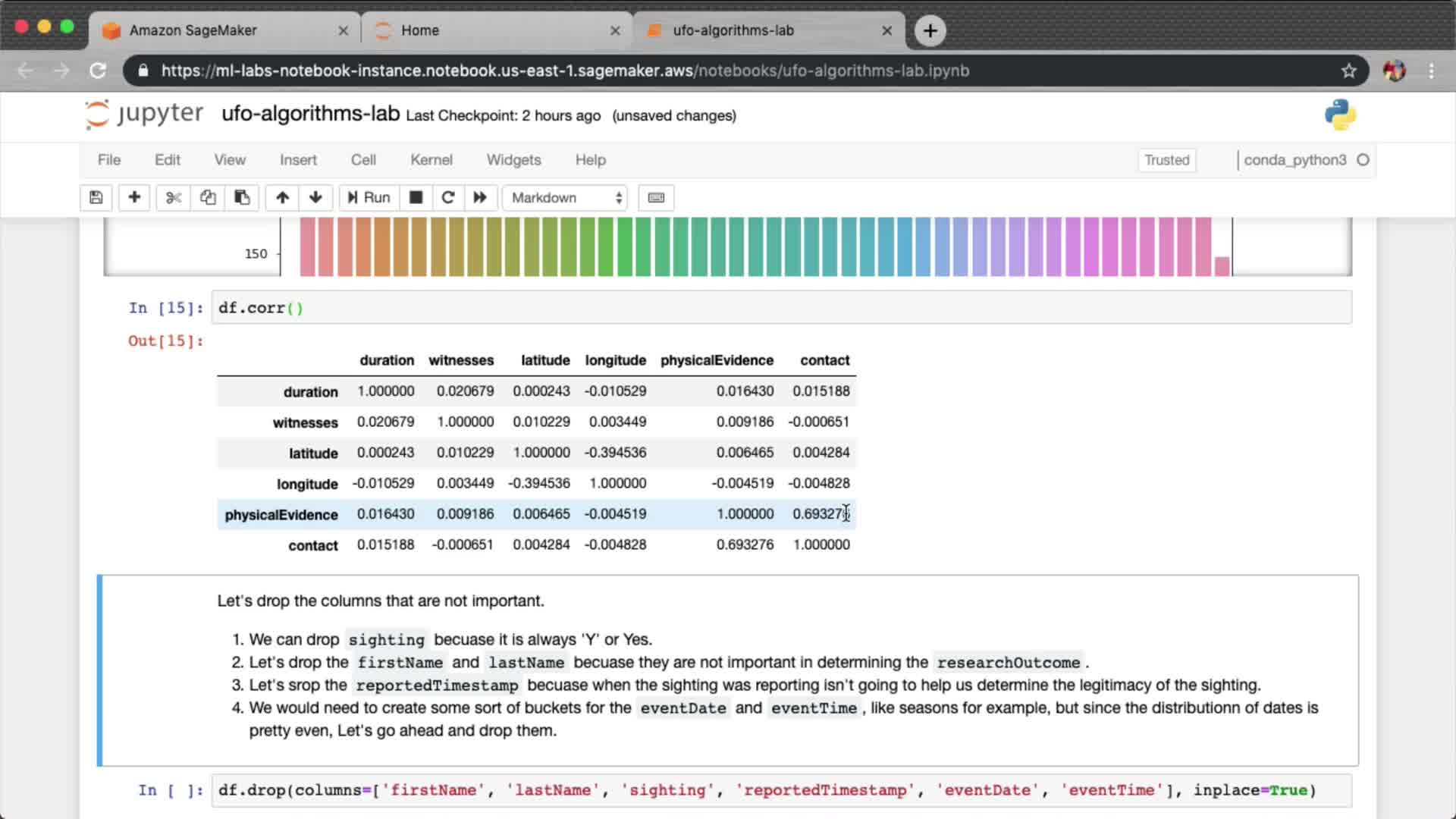This screenshot has width=1456, height=819.
Task: Open the command palette keyboard icon
Action: tap(656, 198)
